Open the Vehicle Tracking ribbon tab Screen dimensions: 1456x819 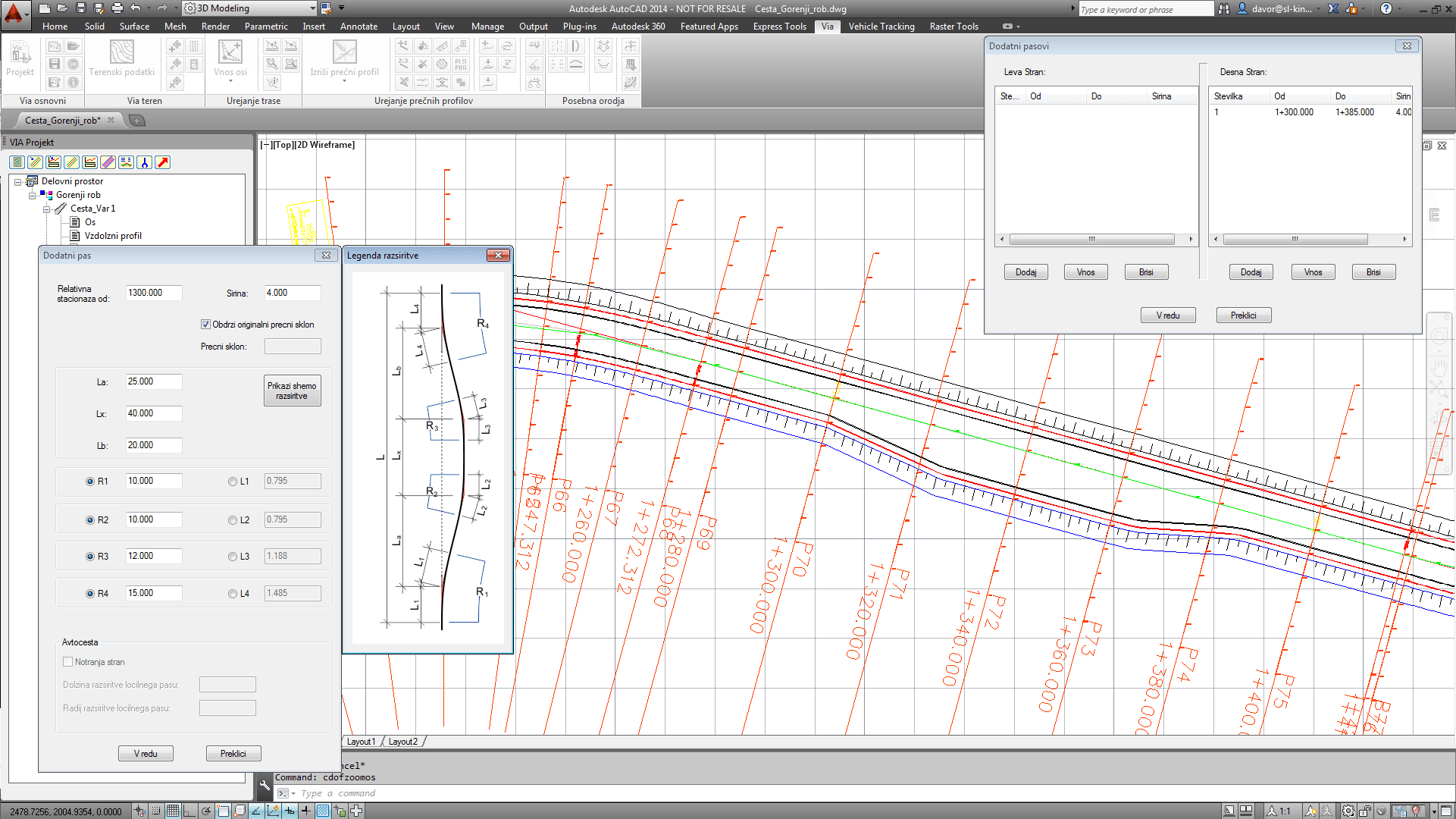tap(881, 26)
